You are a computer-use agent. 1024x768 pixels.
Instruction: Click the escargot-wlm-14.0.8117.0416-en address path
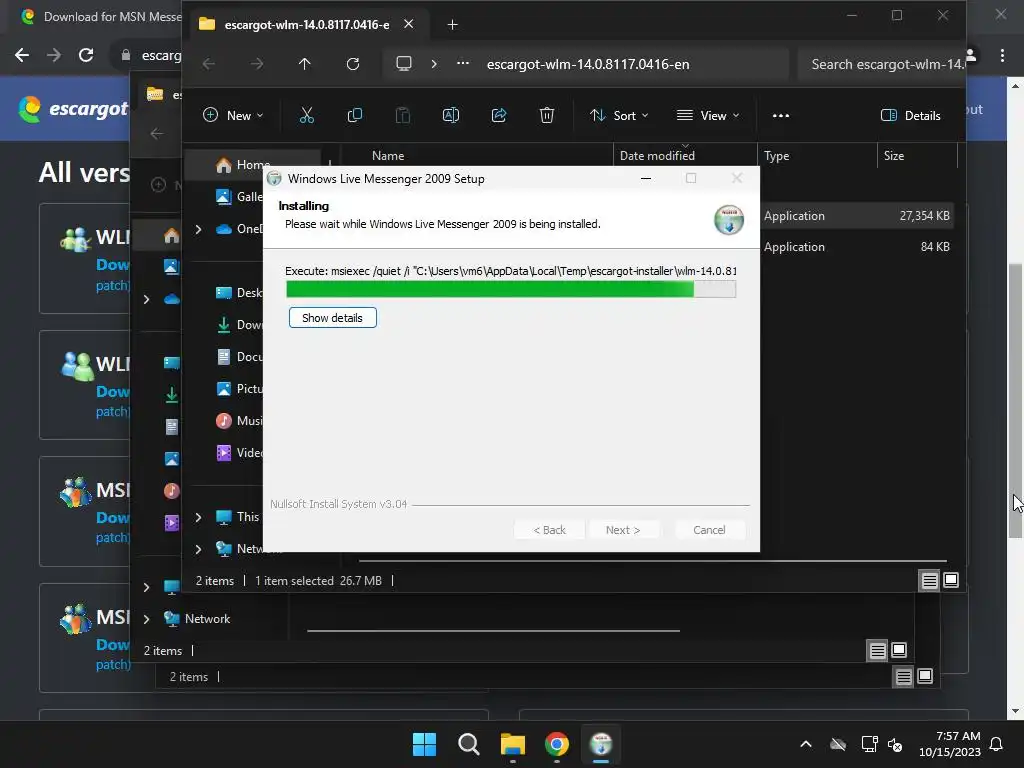click(588, 64)
